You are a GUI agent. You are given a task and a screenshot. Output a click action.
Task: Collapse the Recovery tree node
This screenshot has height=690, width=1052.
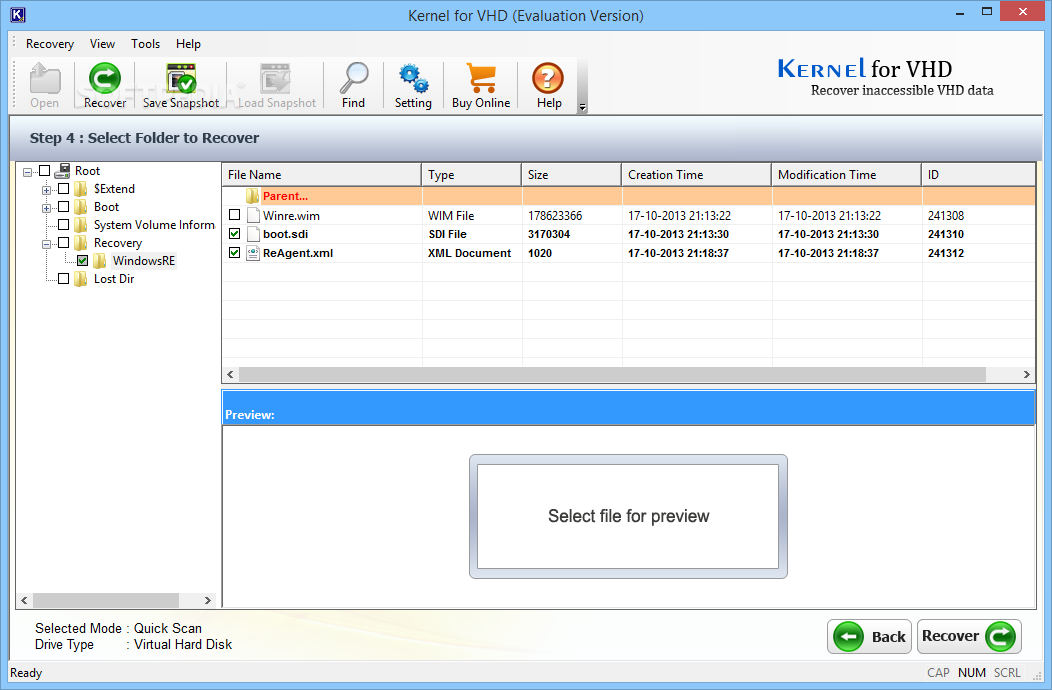click(x=46, y=245)
